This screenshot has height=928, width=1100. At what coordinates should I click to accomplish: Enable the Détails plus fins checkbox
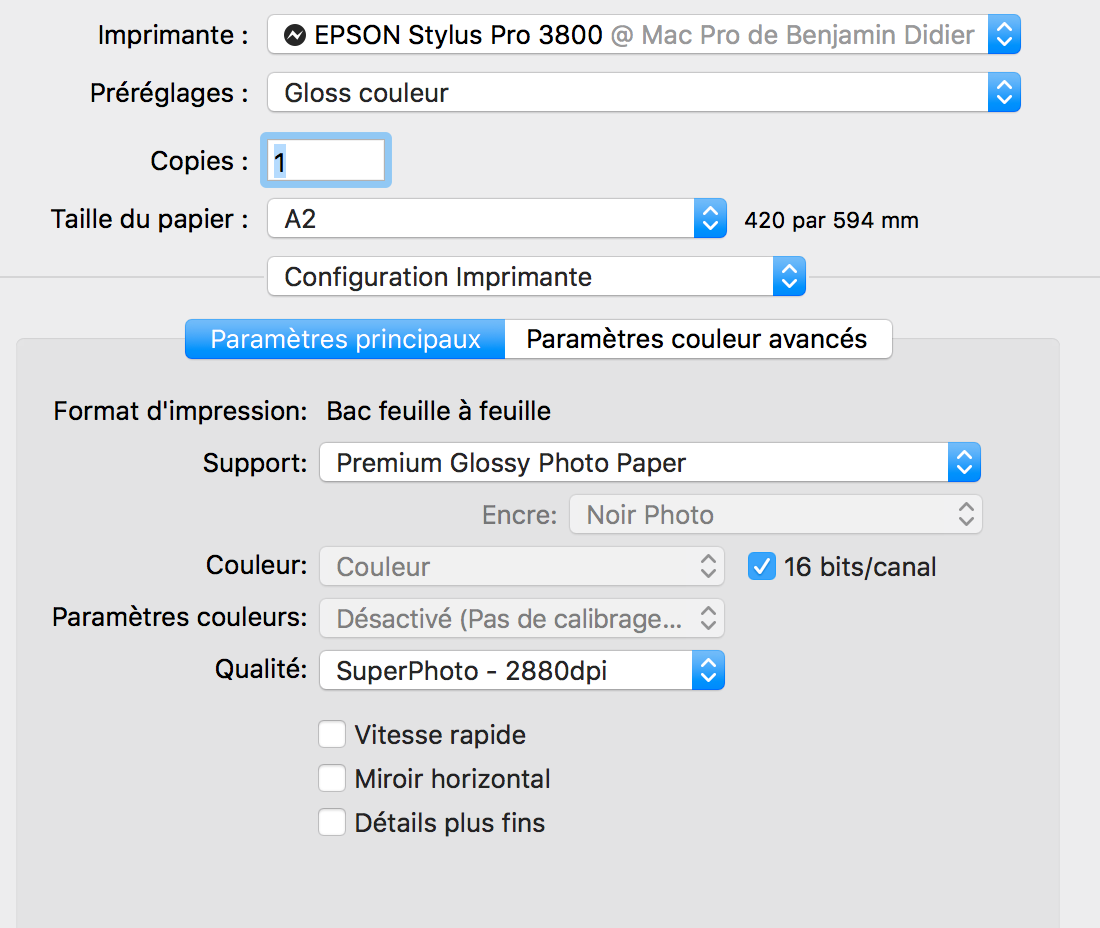[x=332, y=823]
